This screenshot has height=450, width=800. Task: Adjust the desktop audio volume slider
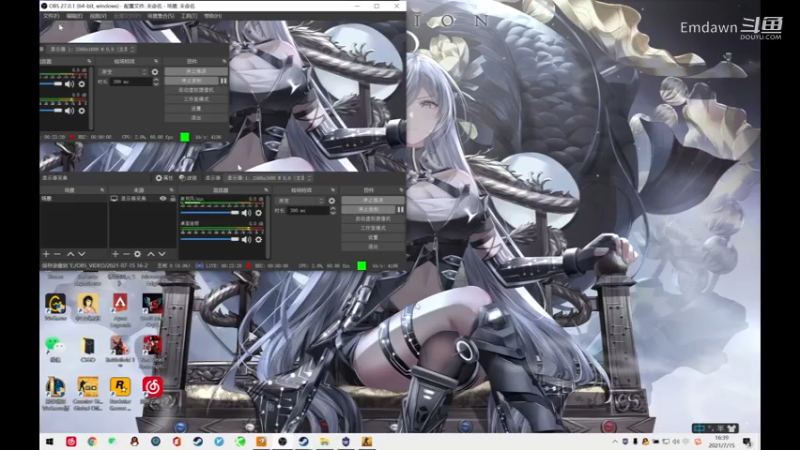[210, 239]
